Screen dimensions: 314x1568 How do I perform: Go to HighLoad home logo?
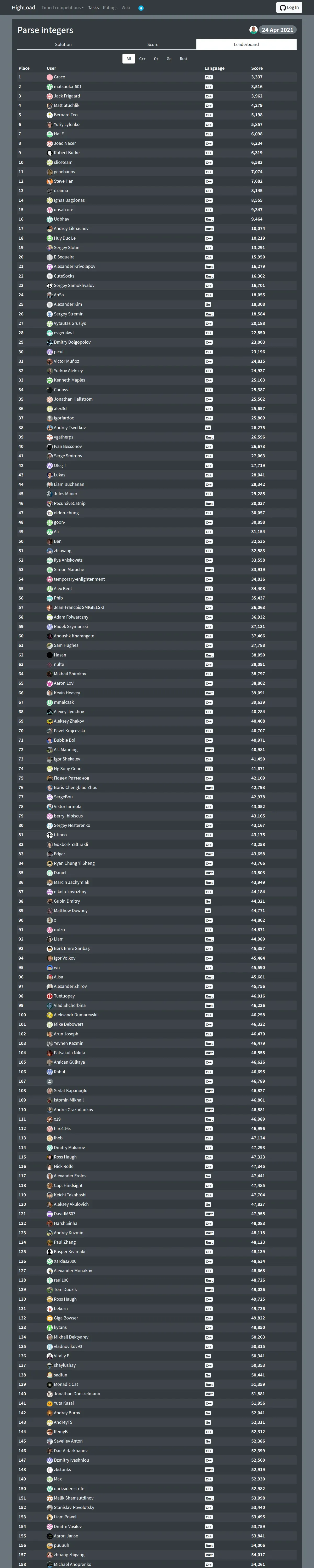pos(23,8)
